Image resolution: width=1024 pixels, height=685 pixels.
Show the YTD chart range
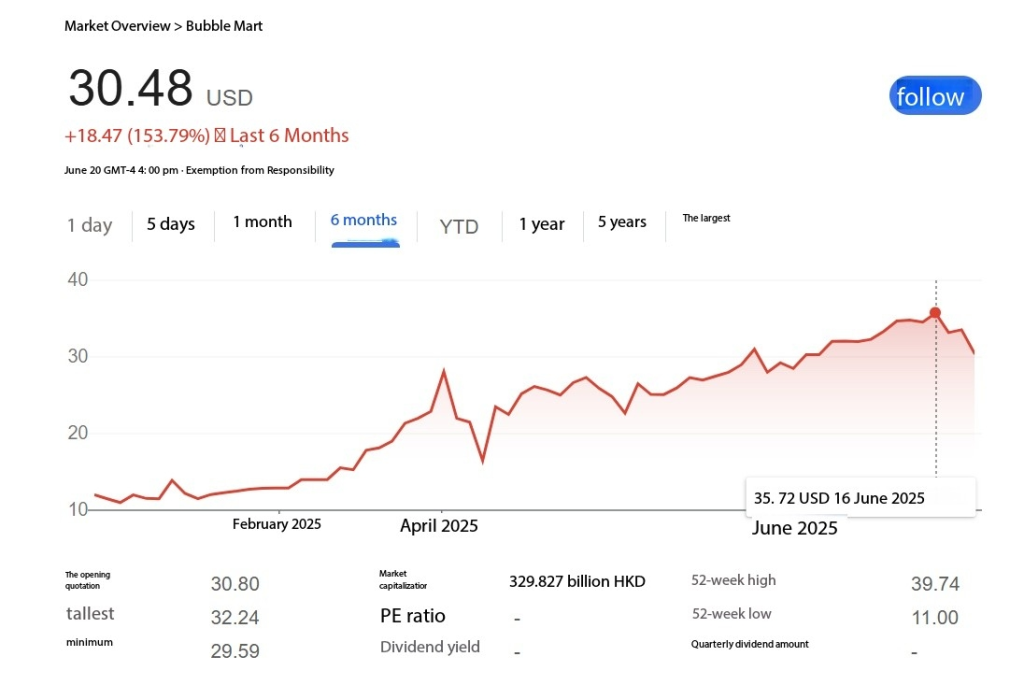459,227
